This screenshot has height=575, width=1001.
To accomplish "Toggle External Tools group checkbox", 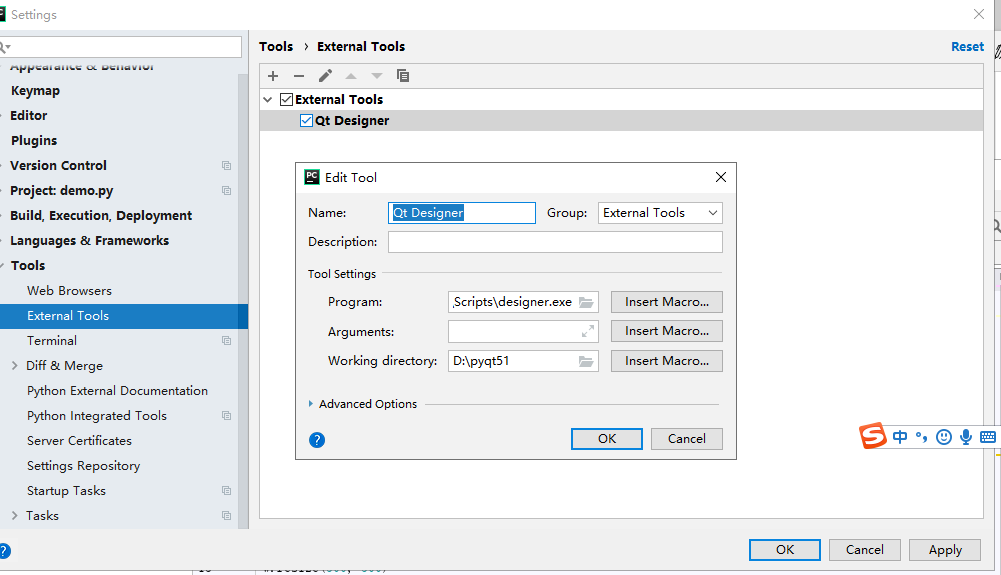I will [287, 100].
